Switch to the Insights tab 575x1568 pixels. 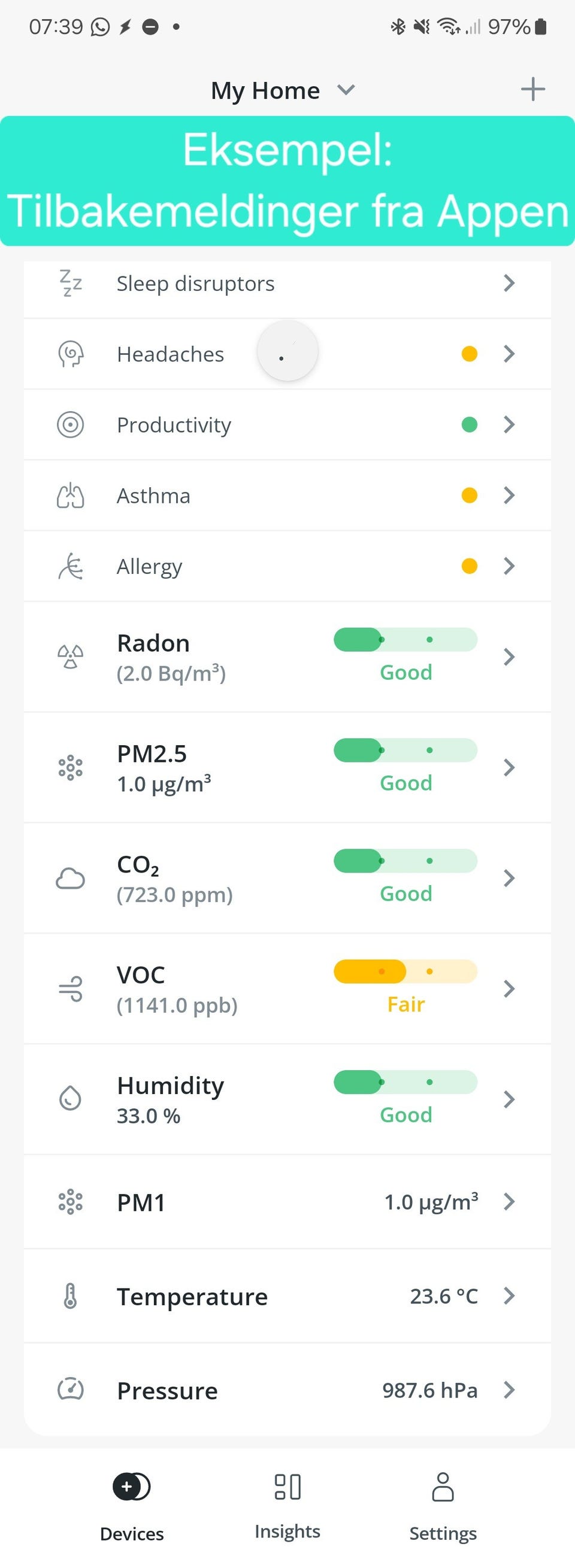point(287,1505)
